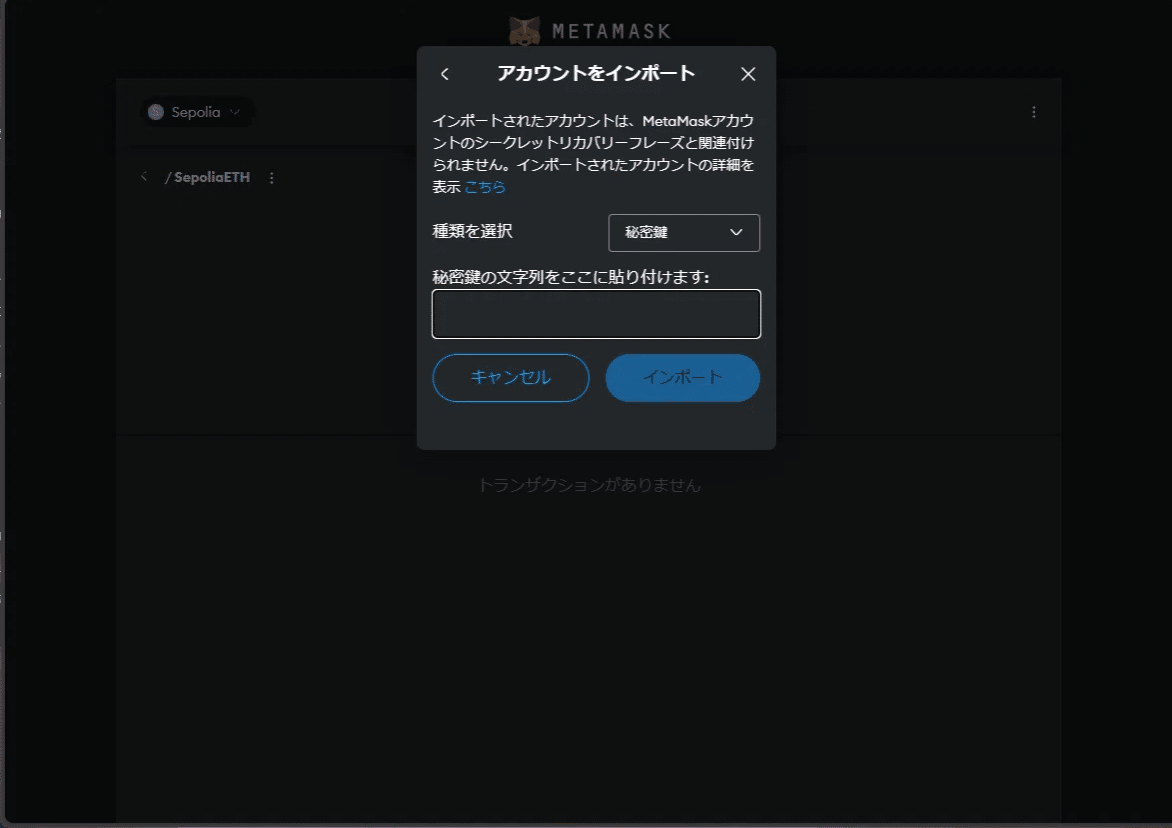1172x828 pixels.
Task: Open the top-right three-dot options menu
Action: click(x=1034, y=112)
